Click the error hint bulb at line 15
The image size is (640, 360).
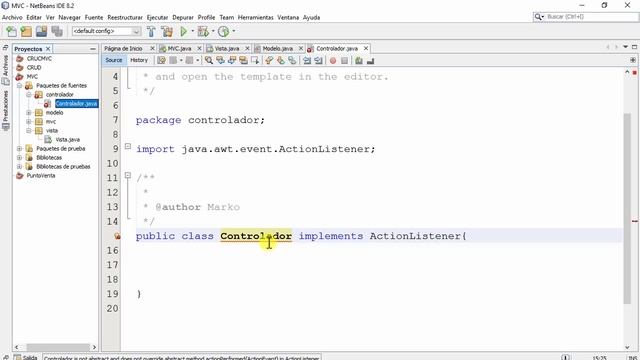(117, 236)
